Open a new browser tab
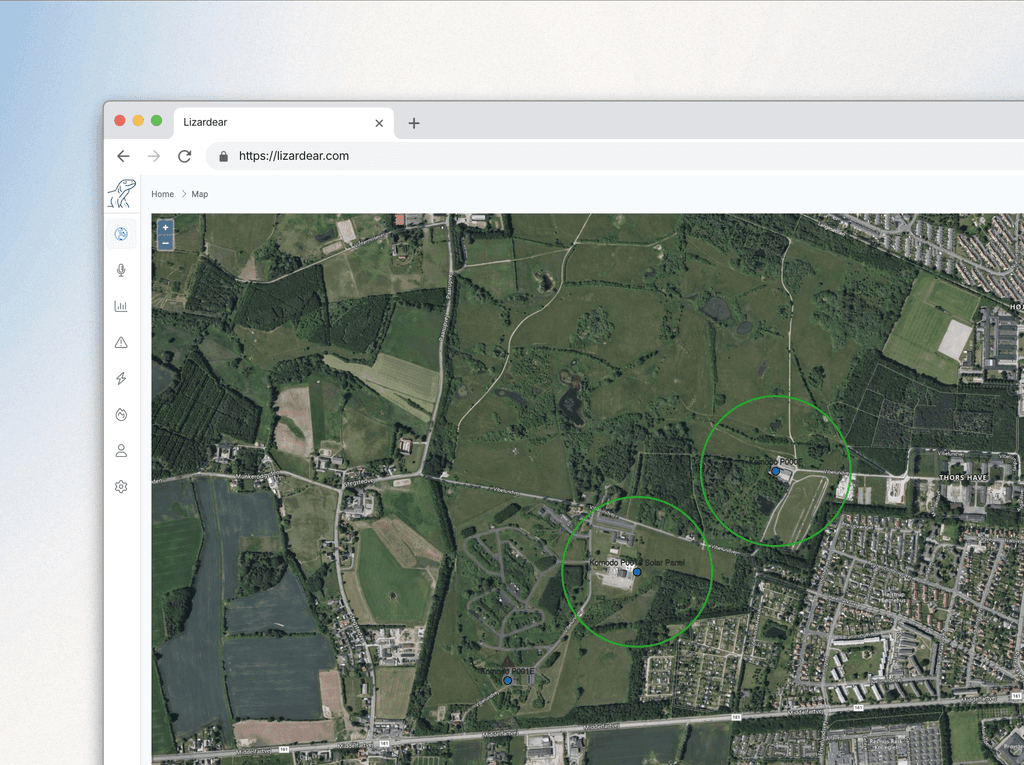The width and height of the screenshot is (1024, 765). click(x=414, y=123)
